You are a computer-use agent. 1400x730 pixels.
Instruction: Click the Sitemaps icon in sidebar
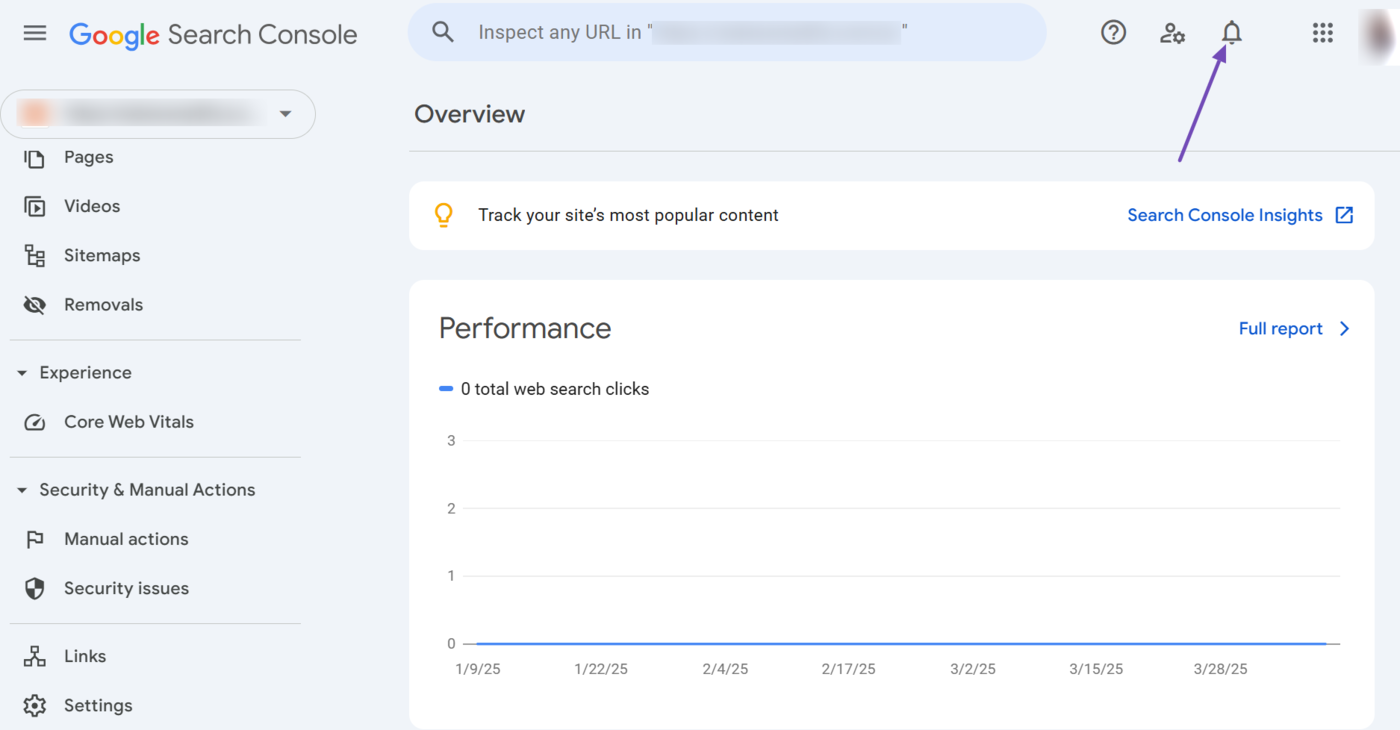pyautogui.click(x=35, y=256)
